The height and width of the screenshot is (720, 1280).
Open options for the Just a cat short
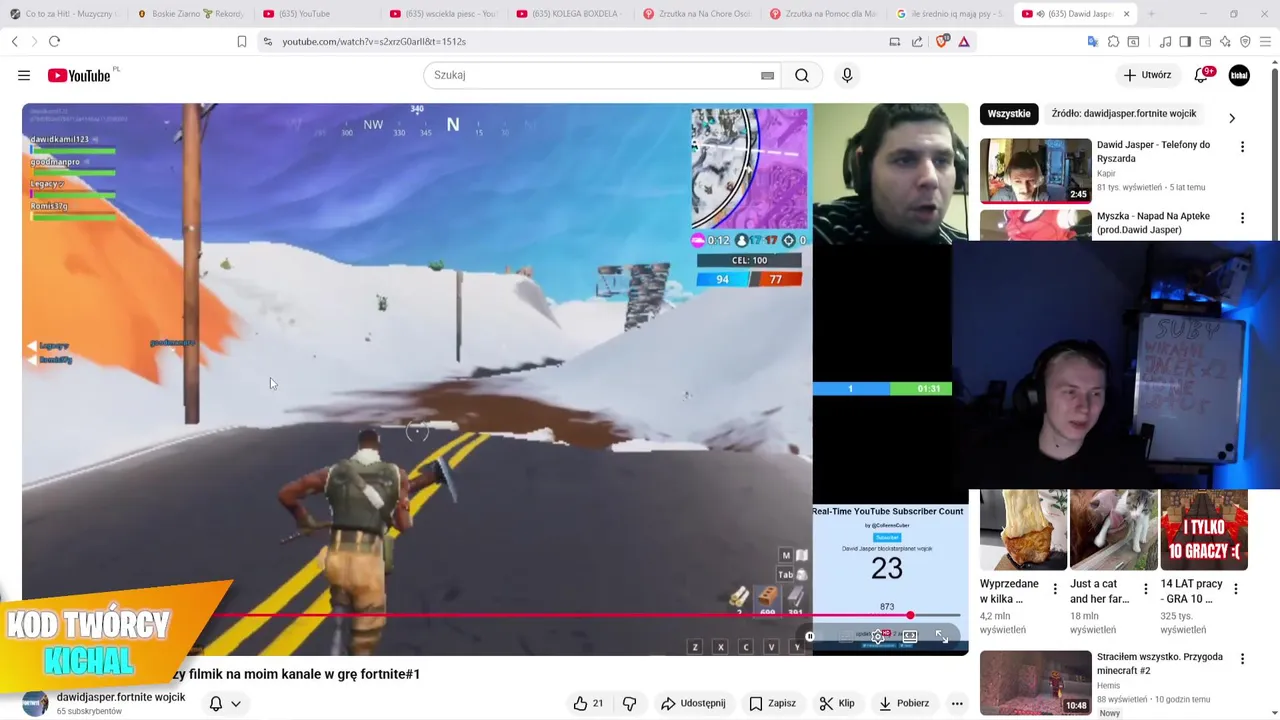(1145, 590)
